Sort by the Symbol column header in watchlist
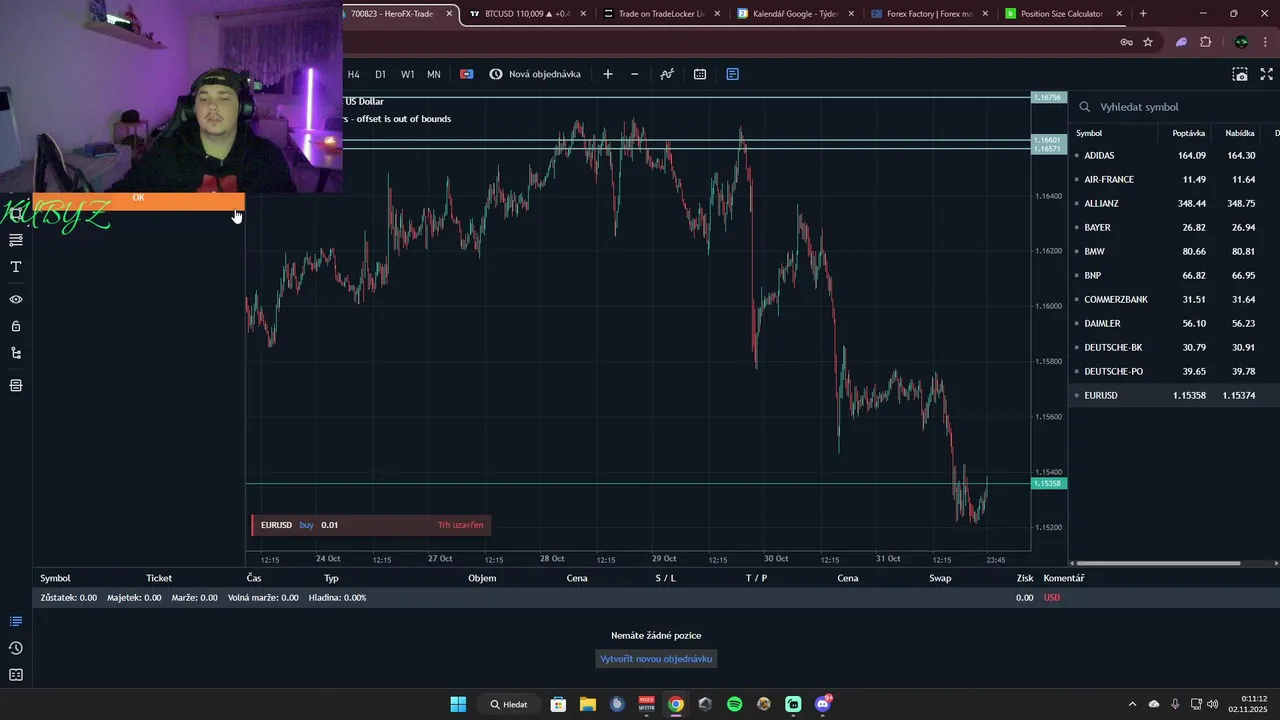This screenshot has width=1280, height=720. click(x=1089, y=133)
